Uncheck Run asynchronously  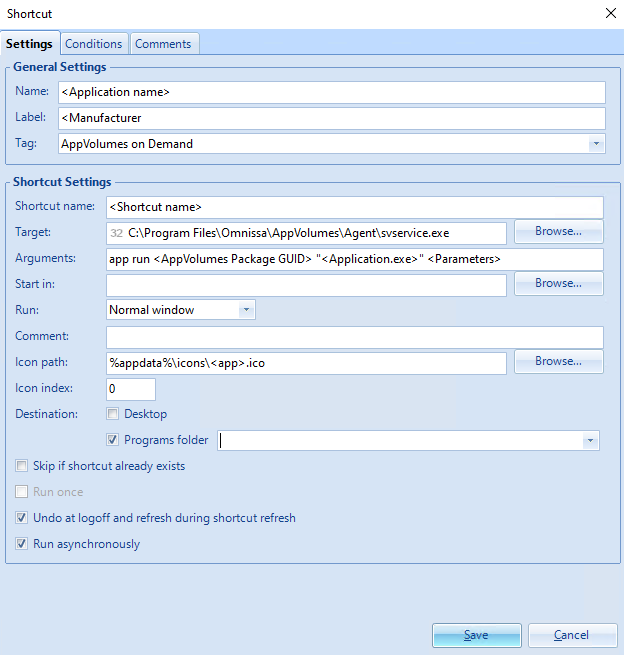pos(22,544)
